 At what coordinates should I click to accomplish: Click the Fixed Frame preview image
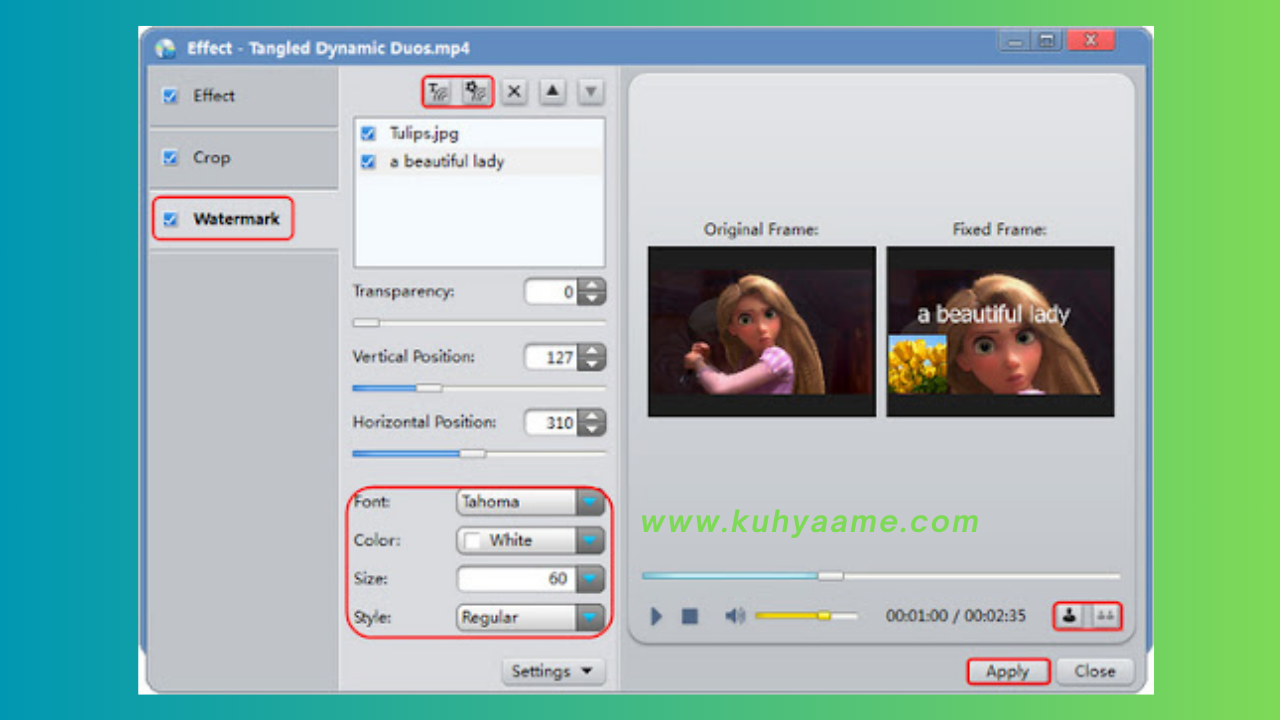[1000, 331]
